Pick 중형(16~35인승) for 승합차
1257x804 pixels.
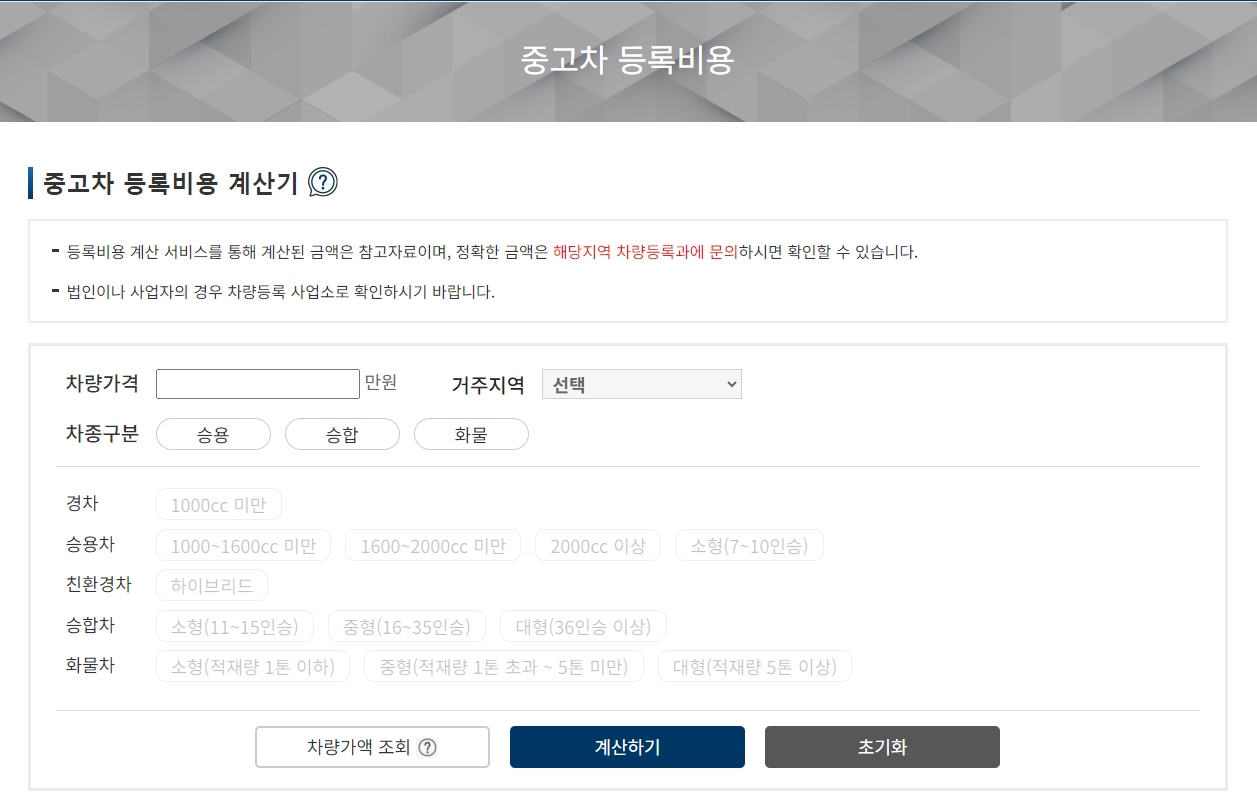407,625
